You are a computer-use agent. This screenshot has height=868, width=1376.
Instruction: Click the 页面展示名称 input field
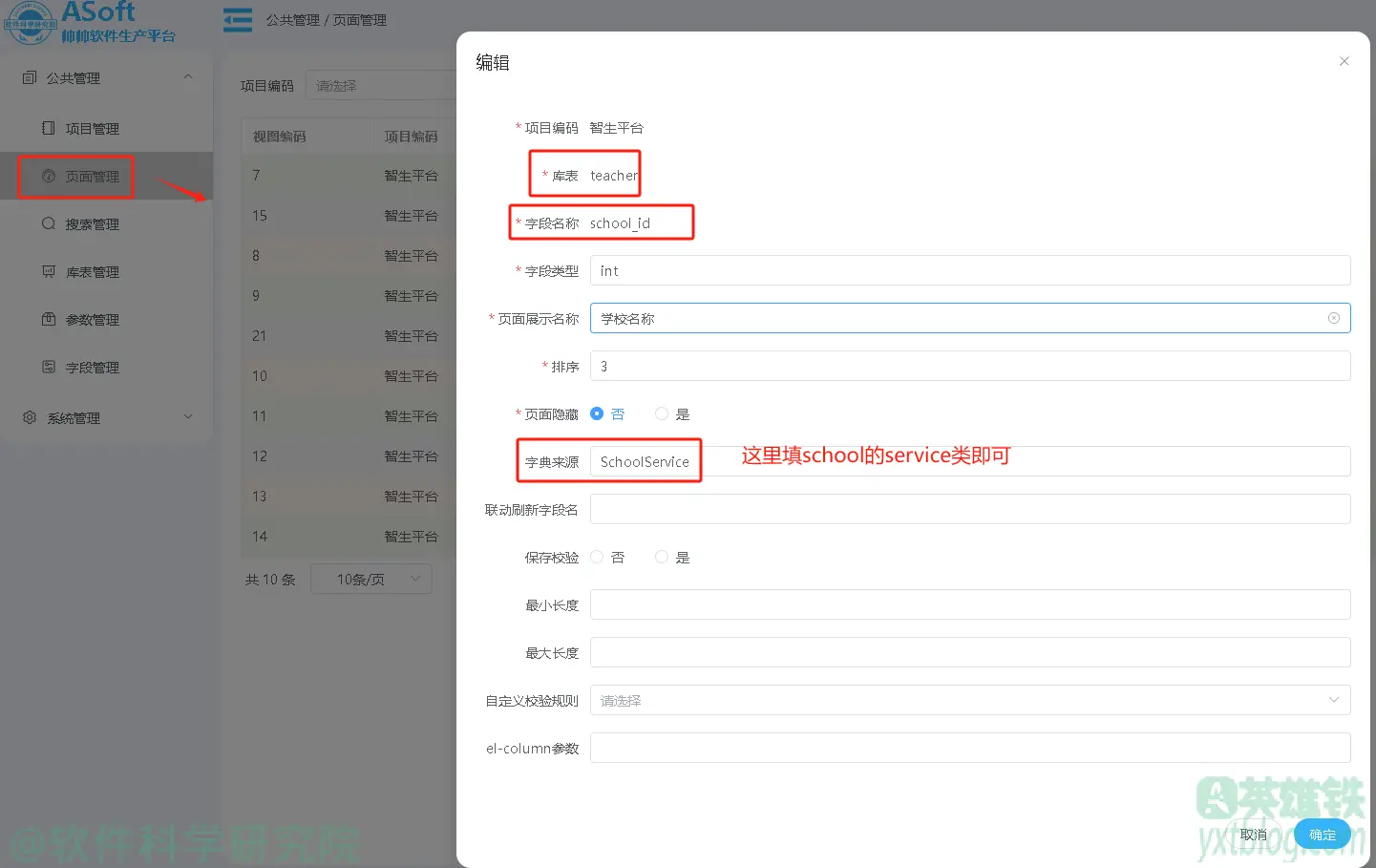970,318
